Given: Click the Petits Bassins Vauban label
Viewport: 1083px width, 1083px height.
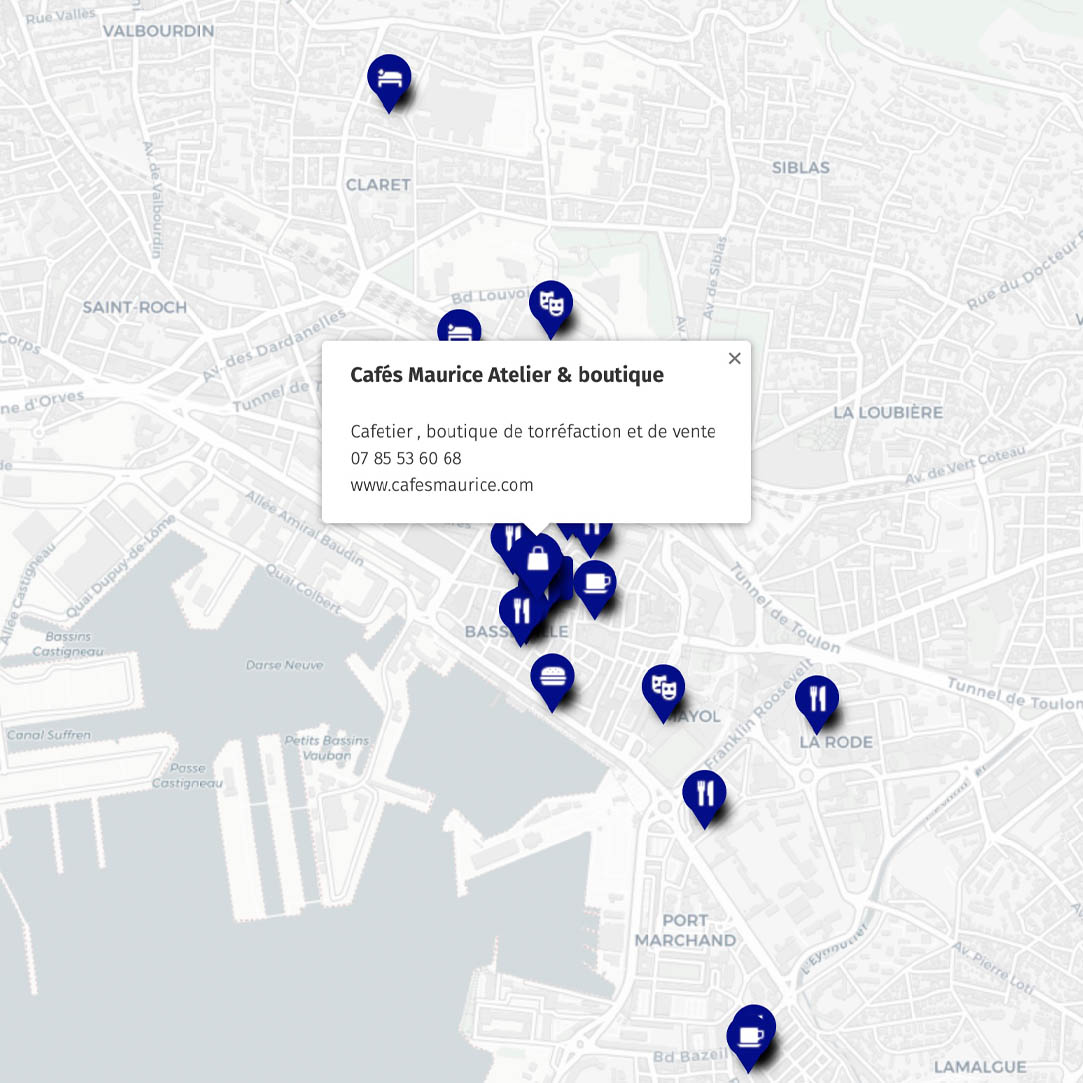Looking at the screenshot, I should click(327, 748).
